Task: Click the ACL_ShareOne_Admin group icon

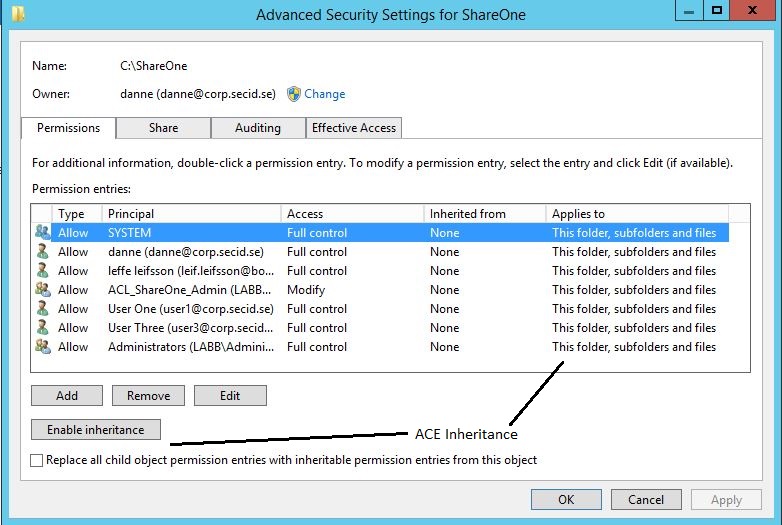Action: point(42,290)
